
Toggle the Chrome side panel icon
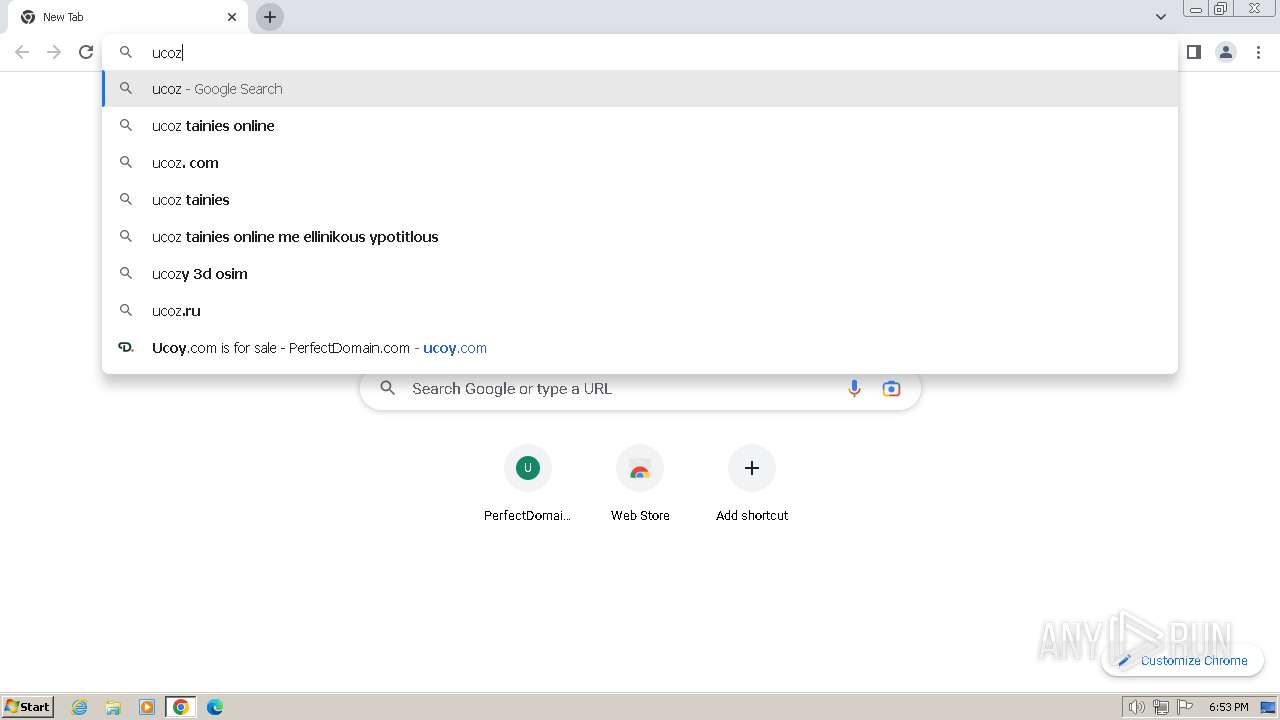pos(1193,52)
